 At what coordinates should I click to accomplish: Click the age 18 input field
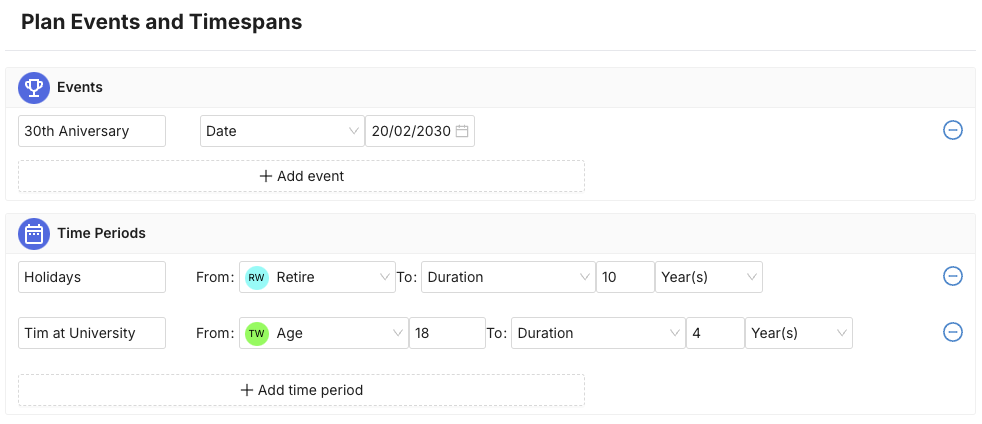[x=446, y=333]
